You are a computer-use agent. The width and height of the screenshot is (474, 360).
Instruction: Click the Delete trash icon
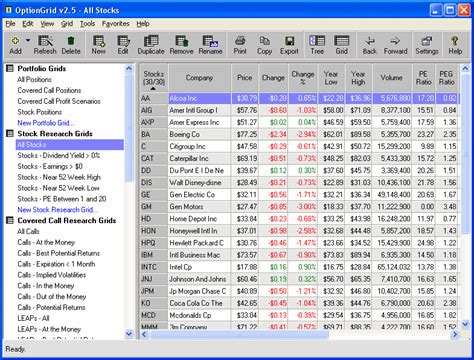[x=71, y=45]
